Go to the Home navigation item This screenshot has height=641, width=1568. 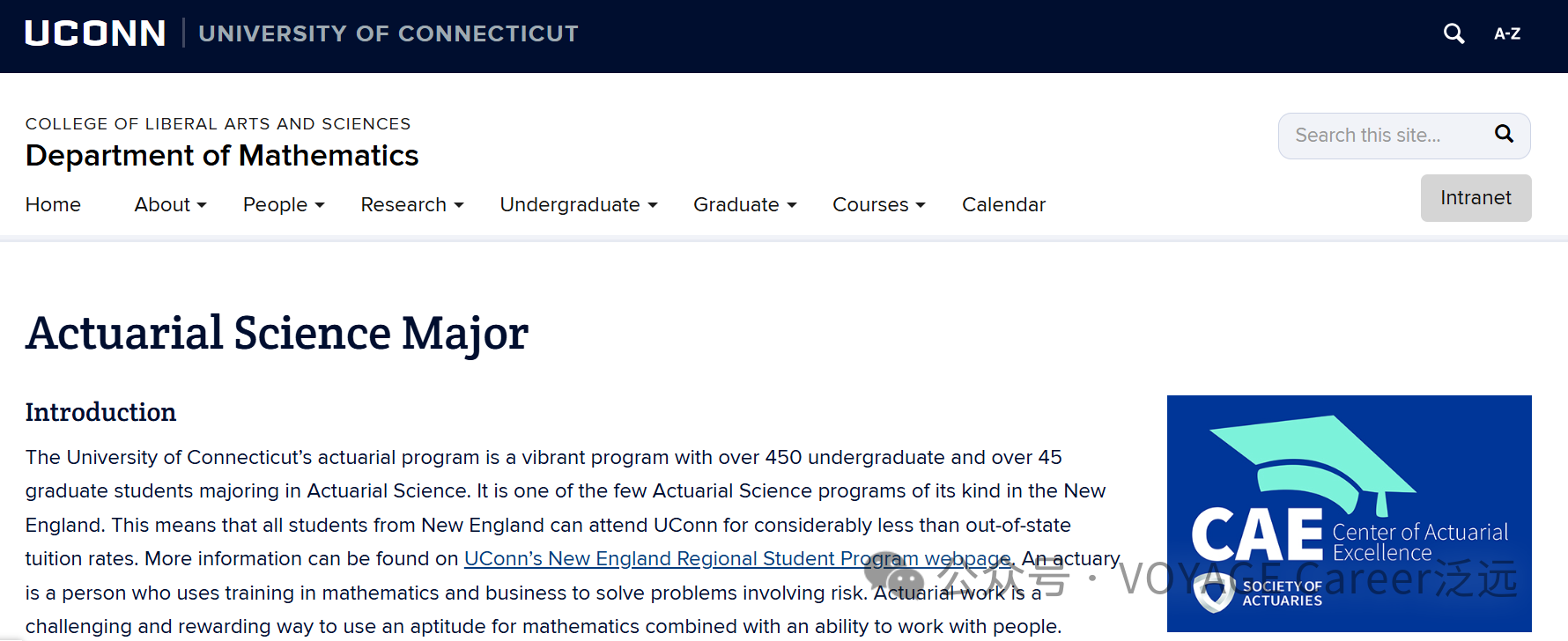tap(53, 205)
